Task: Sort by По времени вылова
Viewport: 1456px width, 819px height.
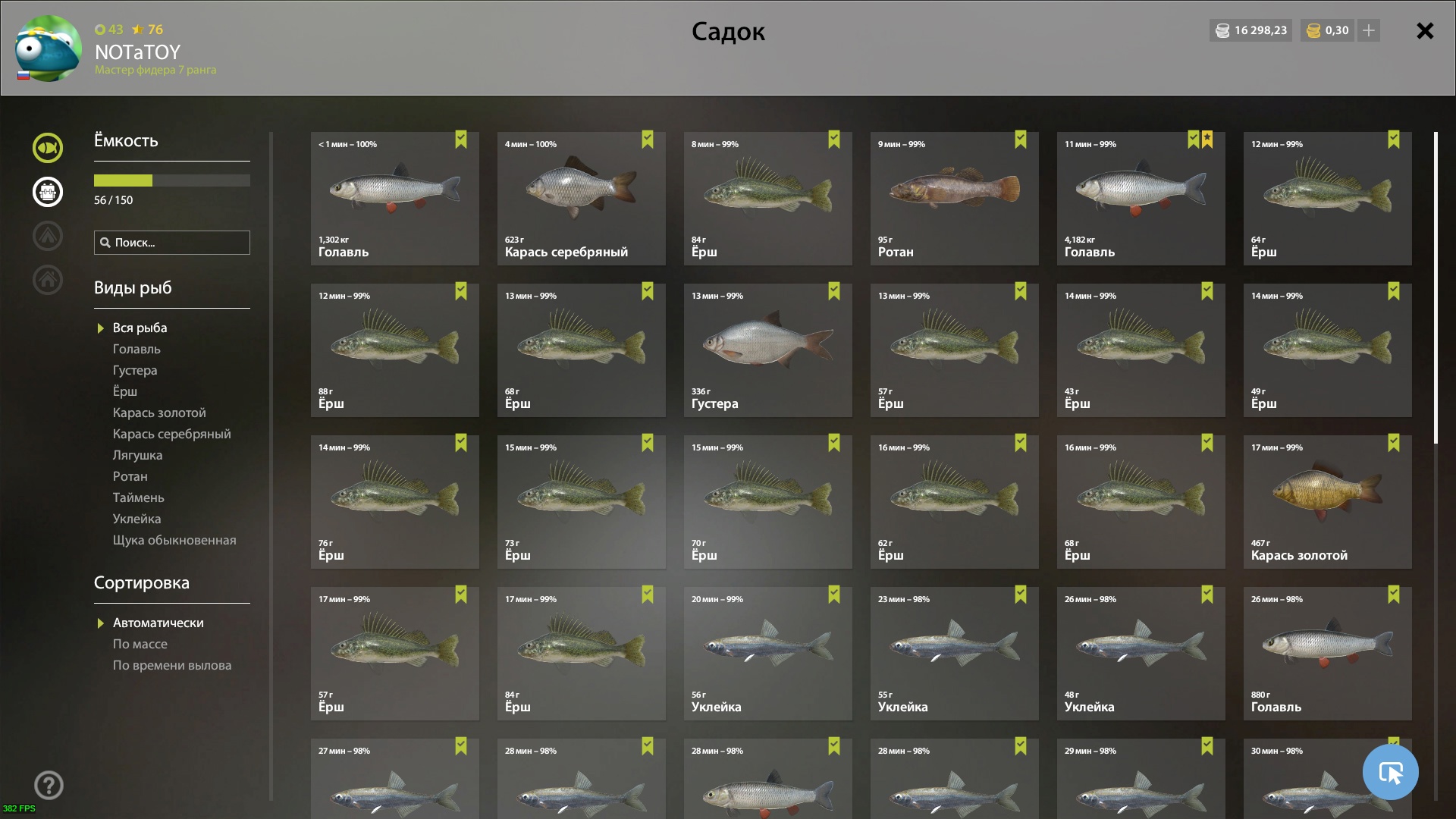Action: (172, 665)
